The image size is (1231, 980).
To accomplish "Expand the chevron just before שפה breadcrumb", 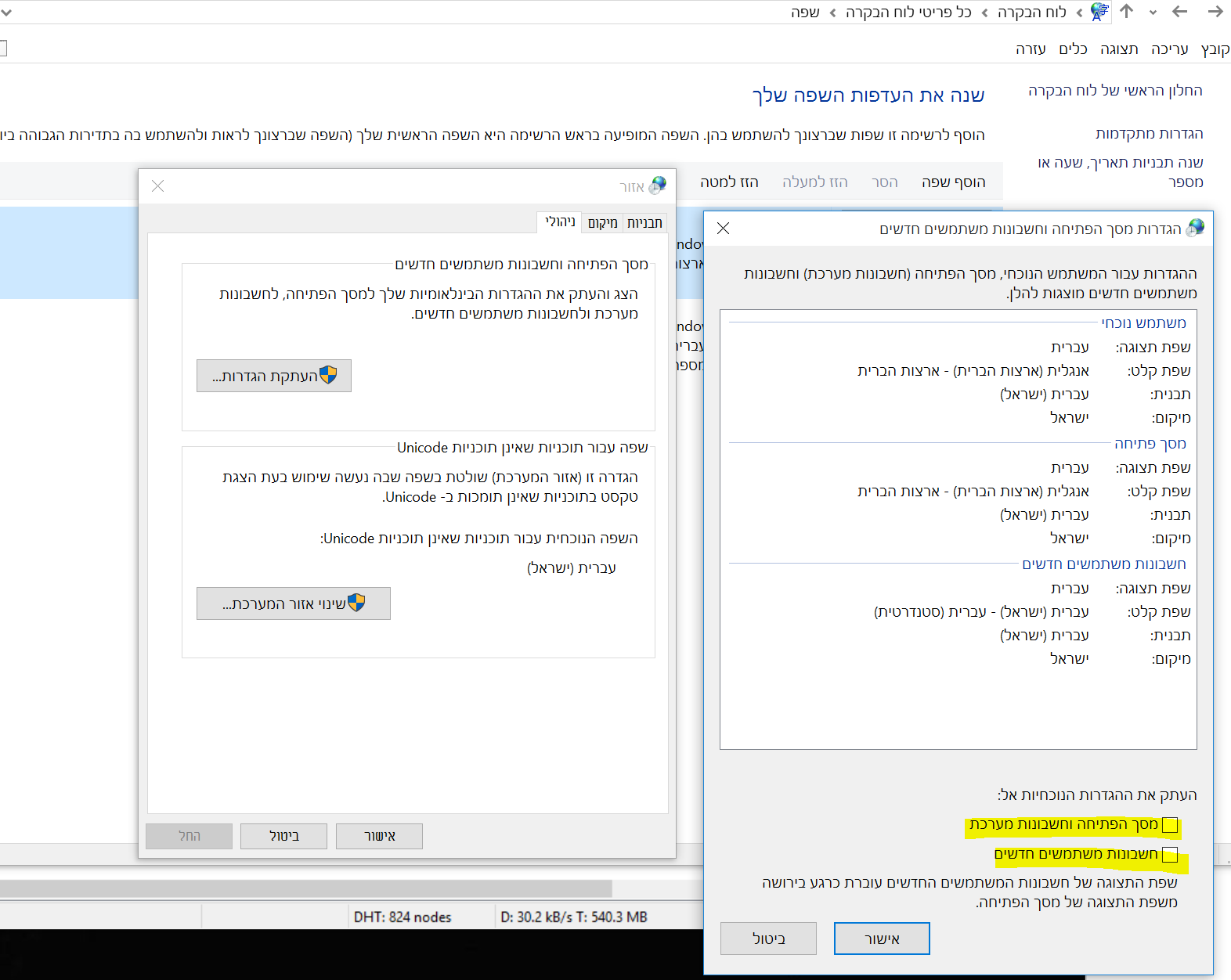I will [x=832, y=13].
